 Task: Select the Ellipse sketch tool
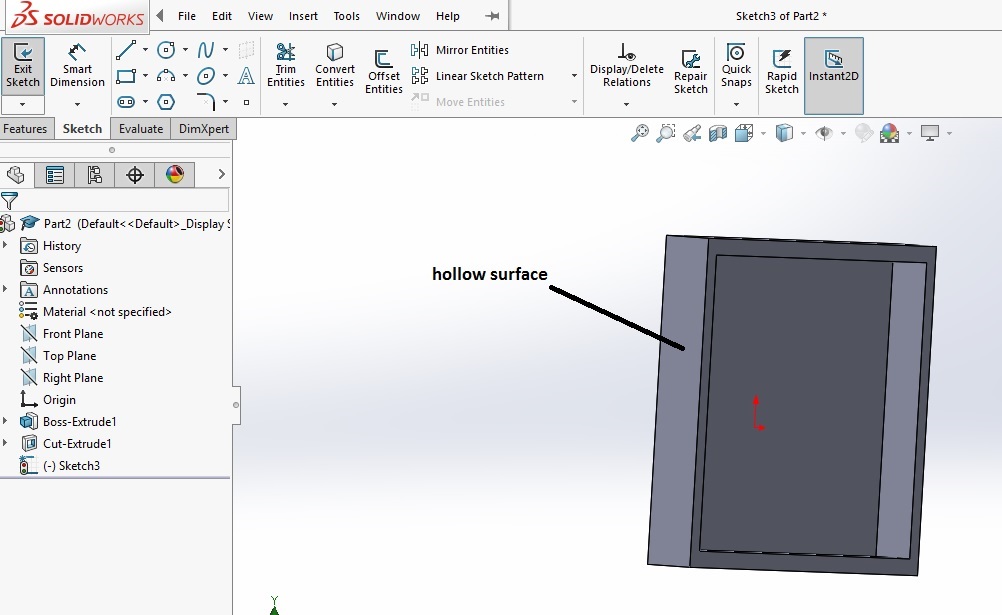coord(206,76)
